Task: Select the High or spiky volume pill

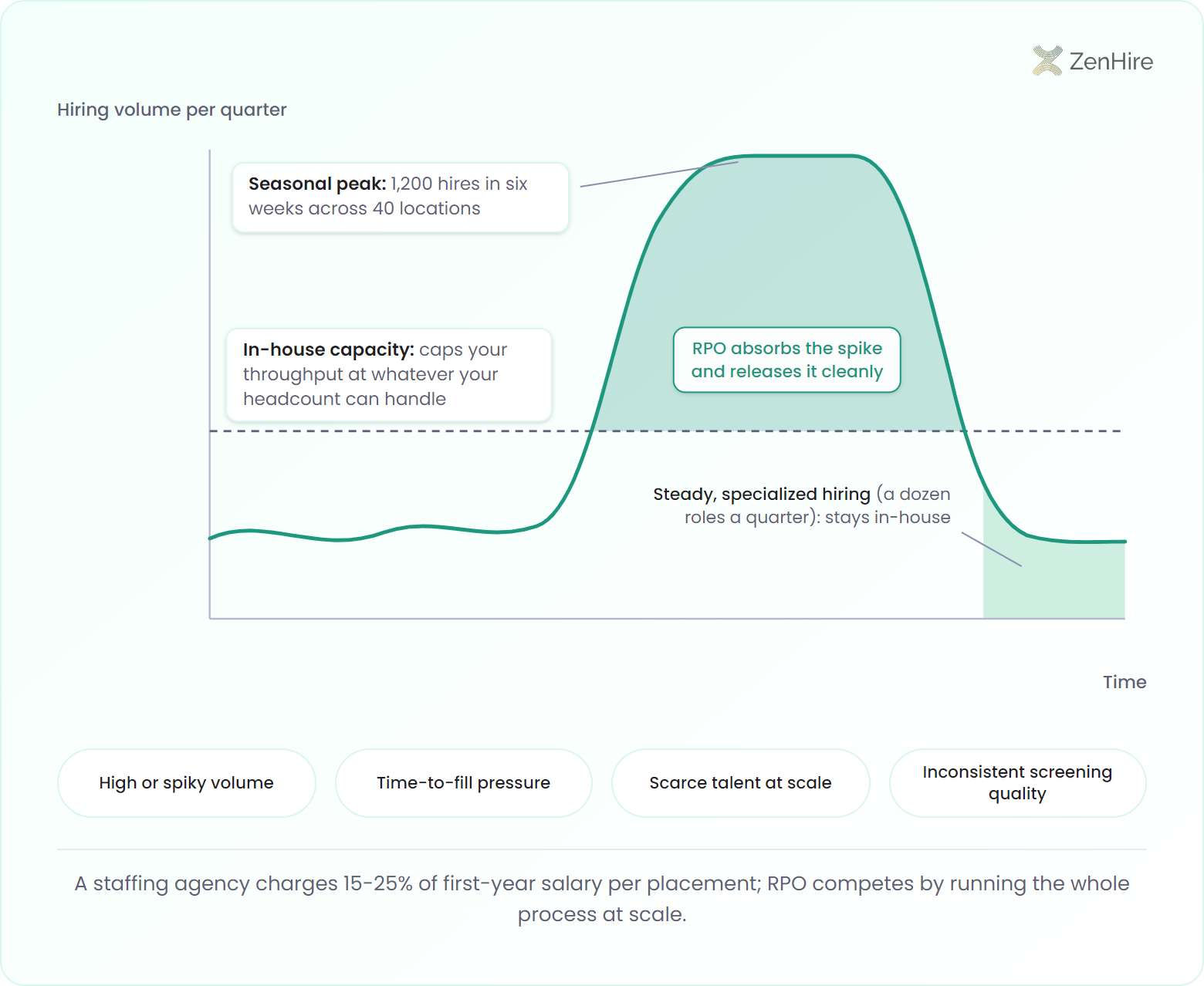Action: [x=187, y=783]
